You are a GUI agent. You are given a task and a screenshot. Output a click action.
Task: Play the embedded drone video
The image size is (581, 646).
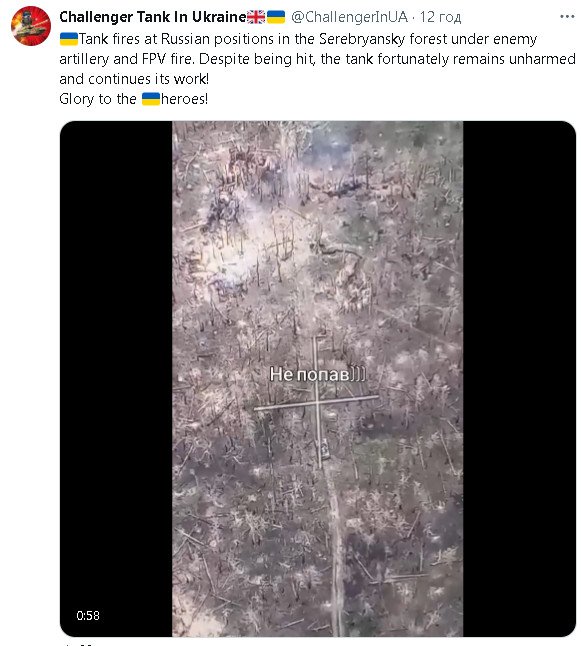point(318,379)
